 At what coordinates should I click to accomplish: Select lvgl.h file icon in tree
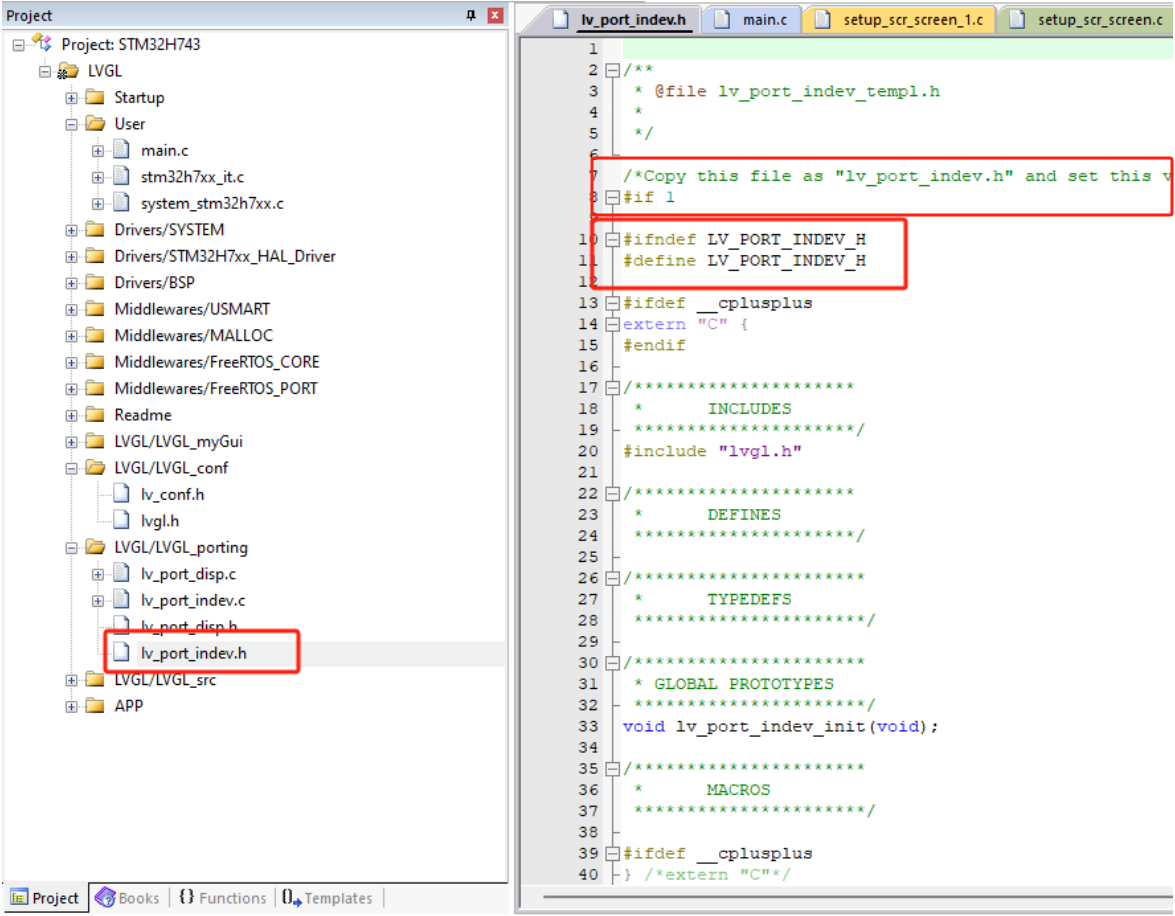click(x=121, y=520)
